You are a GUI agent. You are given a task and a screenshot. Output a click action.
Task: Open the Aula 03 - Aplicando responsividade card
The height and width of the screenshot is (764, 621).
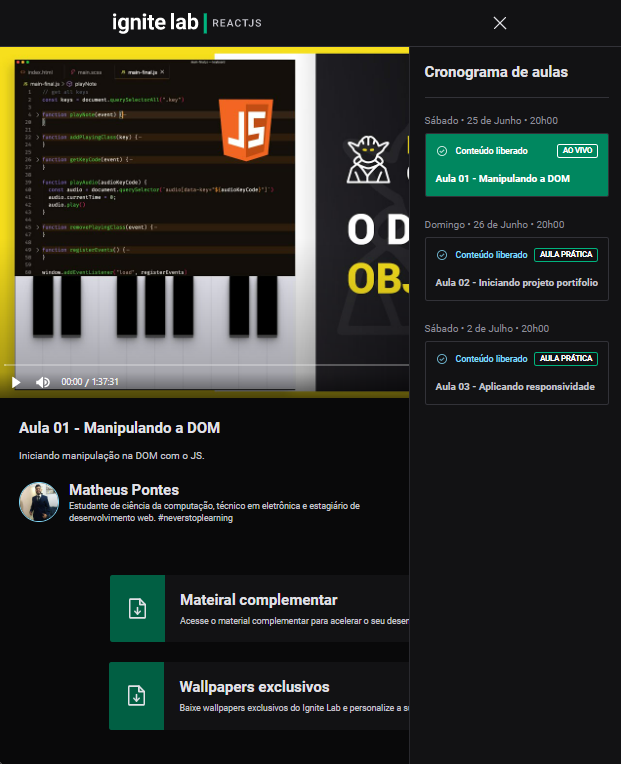pyautogui.click(x=516, y=373)
